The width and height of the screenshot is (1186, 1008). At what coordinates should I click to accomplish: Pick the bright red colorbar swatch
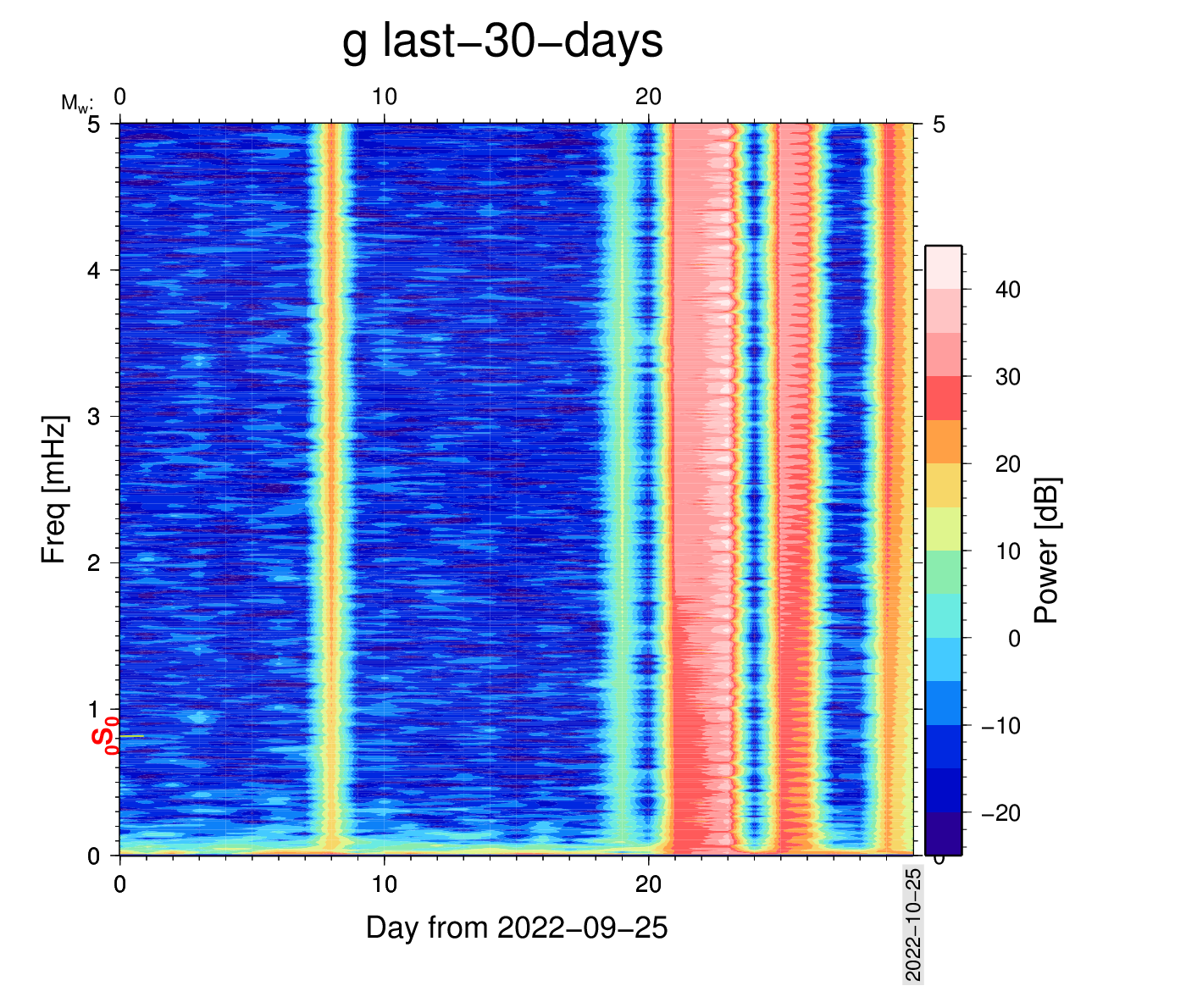pyautogui.click(x=943, y=397)
